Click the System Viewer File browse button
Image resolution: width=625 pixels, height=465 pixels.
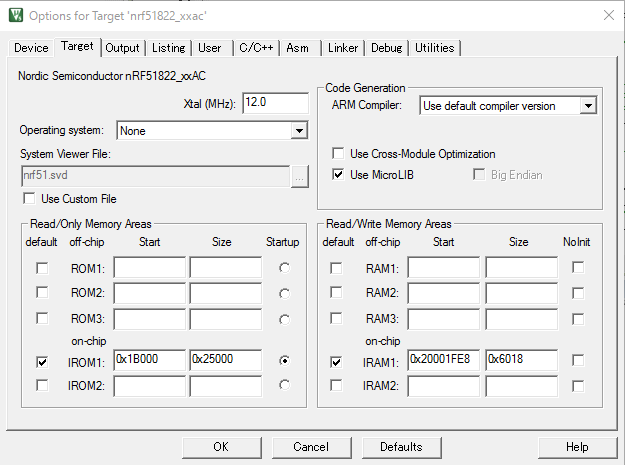pyautogui.click(x=300, y=176)
